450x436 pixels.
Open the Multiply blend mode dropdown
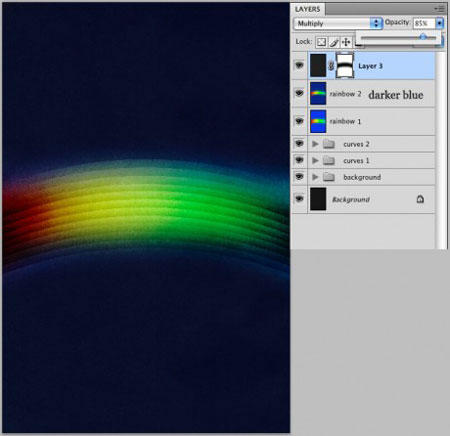[338, 23]
